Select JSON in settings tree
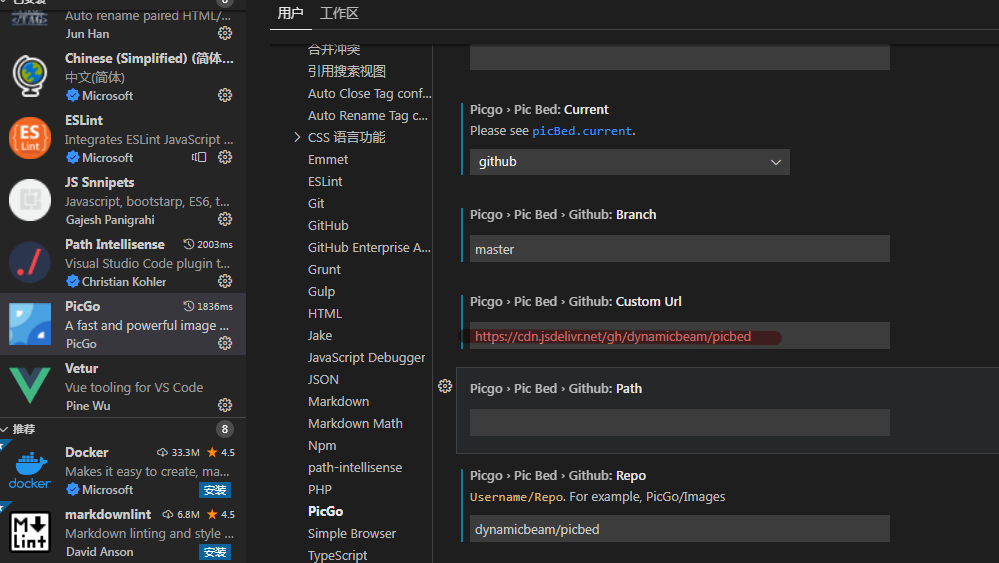Image resolution: width=999 pixels, height=563 pixels. 323,380
